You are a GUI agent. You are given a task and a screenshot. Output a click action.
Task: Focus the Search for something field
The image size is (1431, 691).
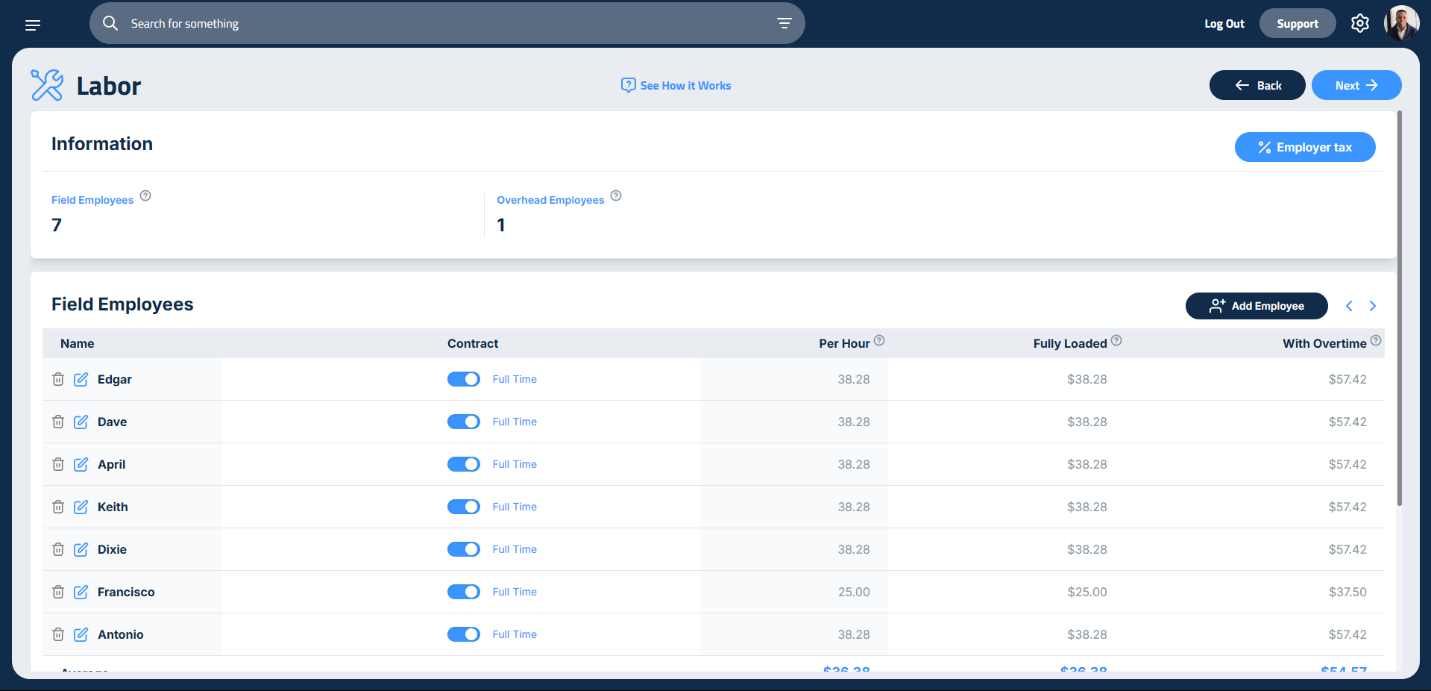440,23
